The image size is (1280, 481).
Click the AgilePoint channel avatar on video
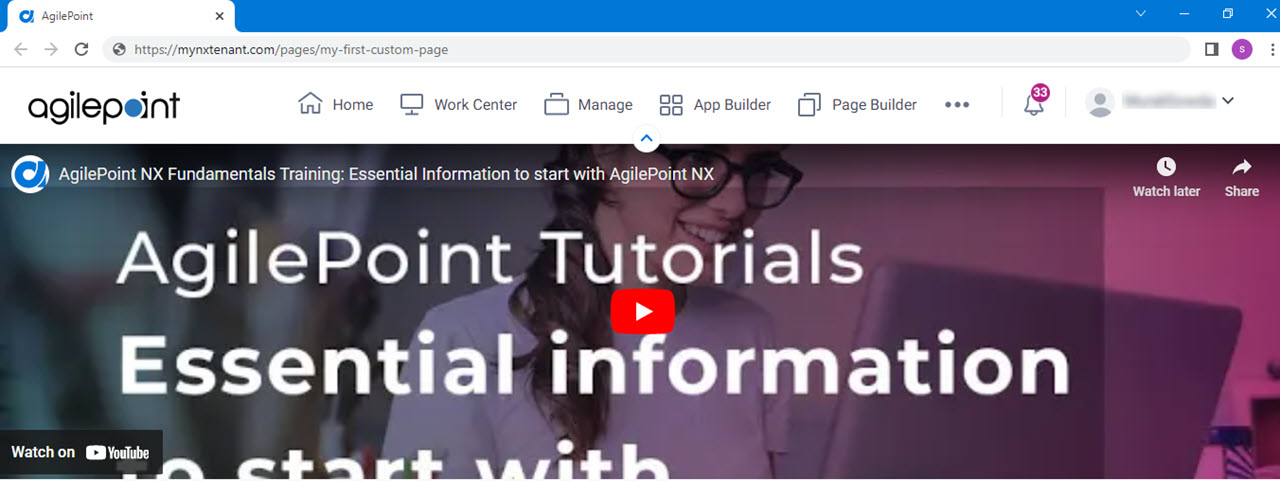(x=30, y=174)
